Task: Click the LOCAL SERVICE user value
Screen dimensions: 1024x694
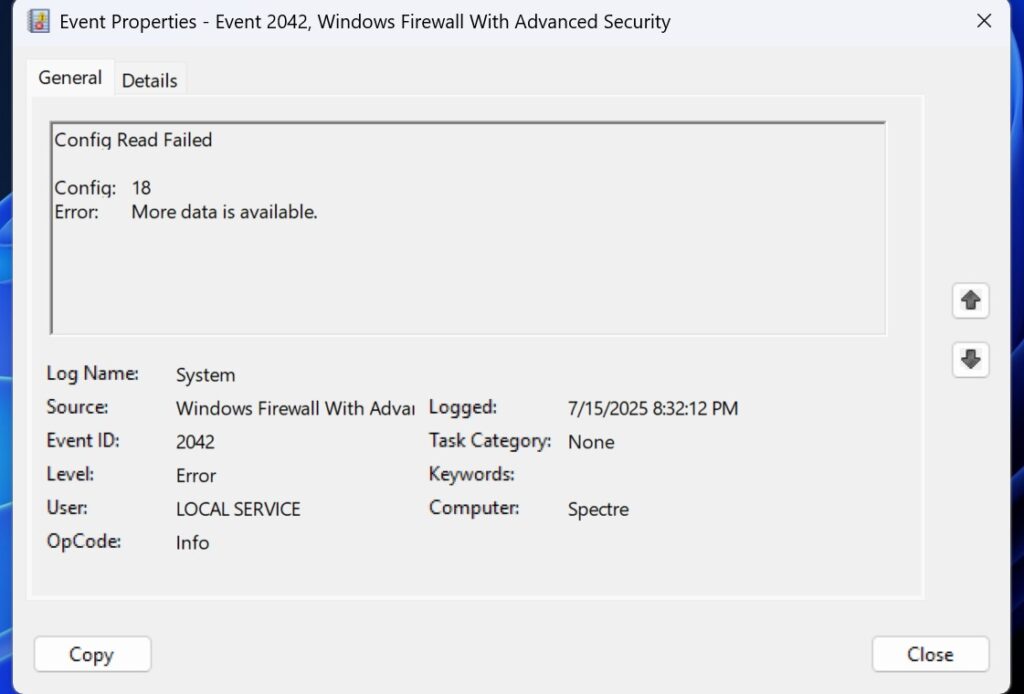Action: [x=238, y=509]
